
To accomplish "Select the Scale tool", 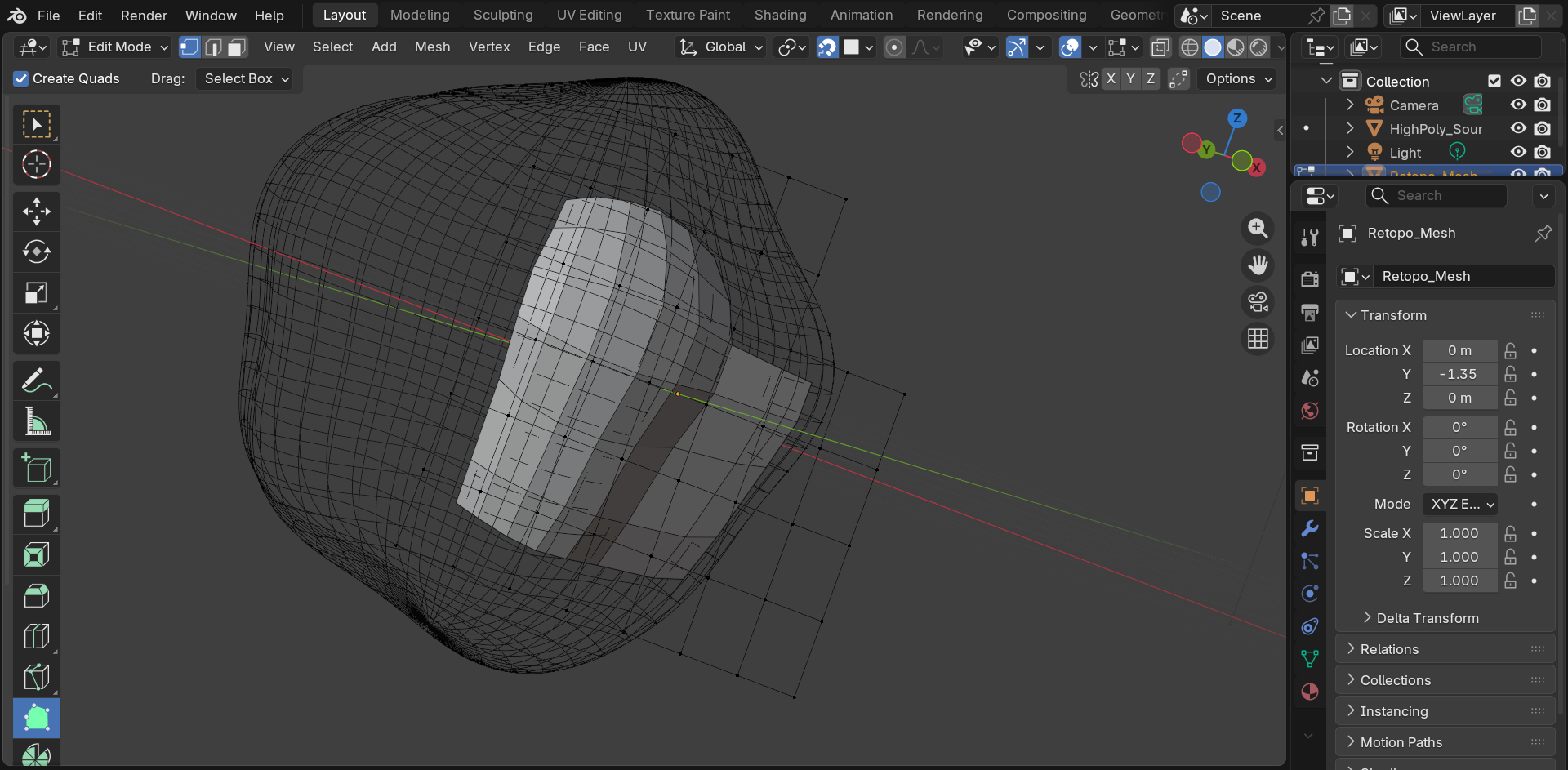I will tap(37, 293).
